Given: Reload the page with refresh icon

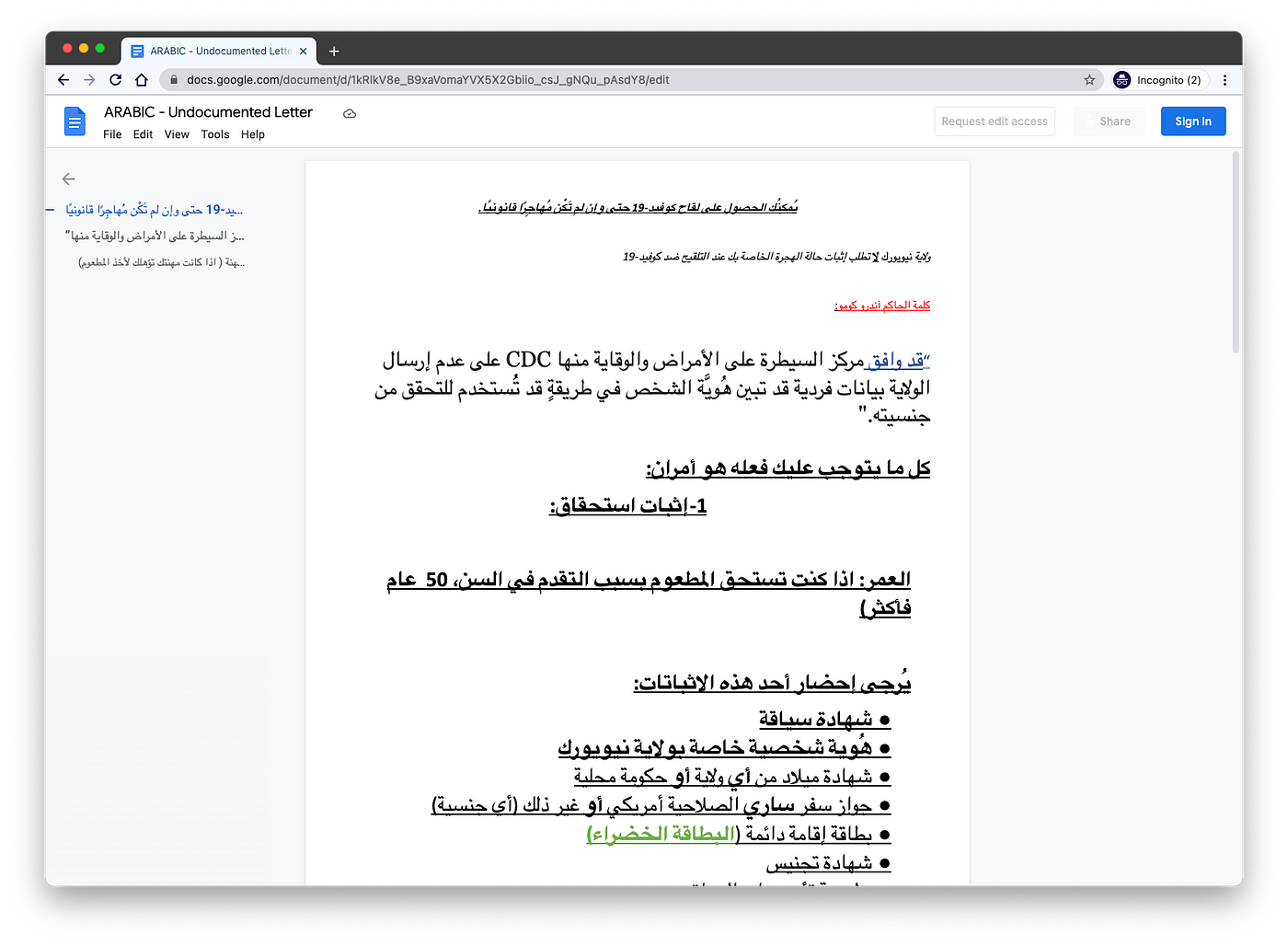Looking at the screenshot, I should (115, 80).
